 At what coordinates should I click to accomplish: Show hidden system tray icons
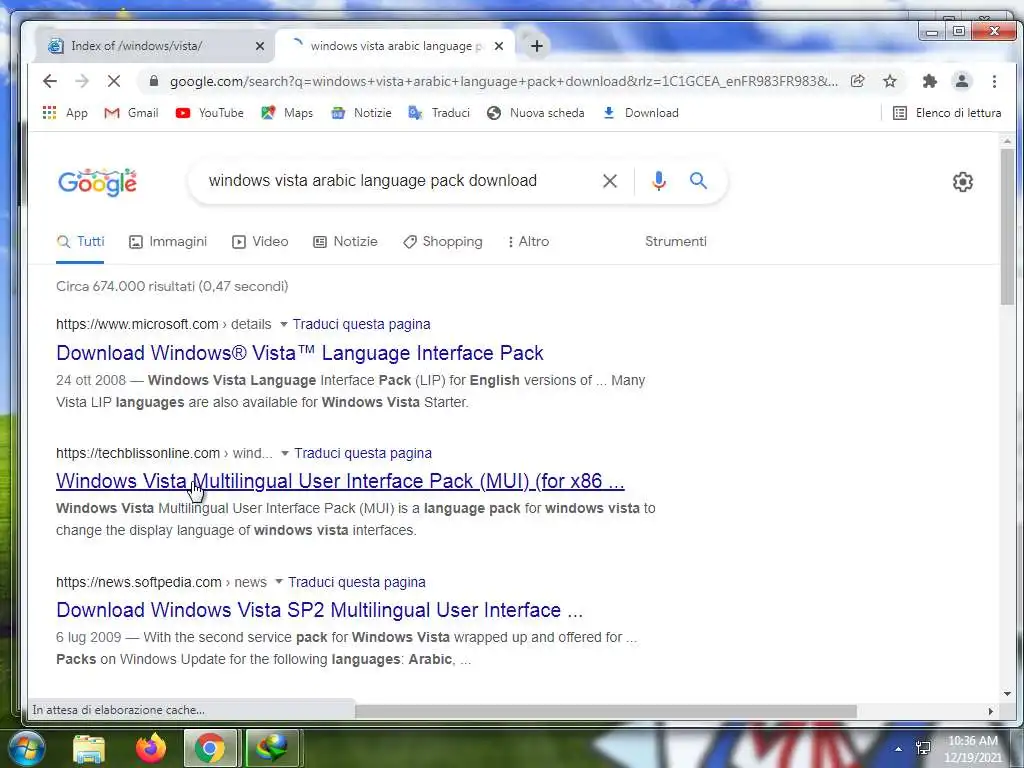point(899,749)
